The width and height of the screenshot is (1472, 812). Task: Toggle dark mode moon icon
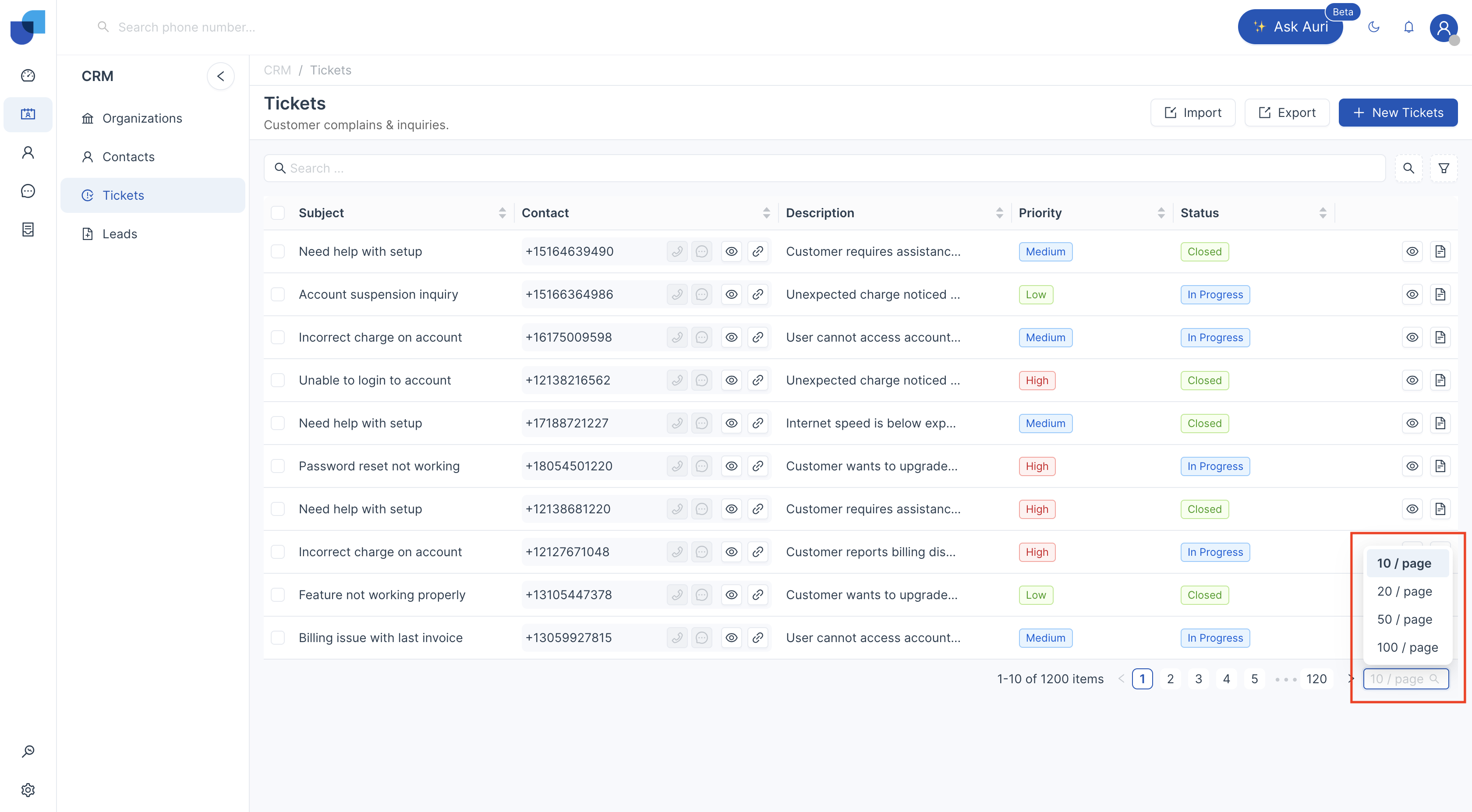click(1374, 27)
